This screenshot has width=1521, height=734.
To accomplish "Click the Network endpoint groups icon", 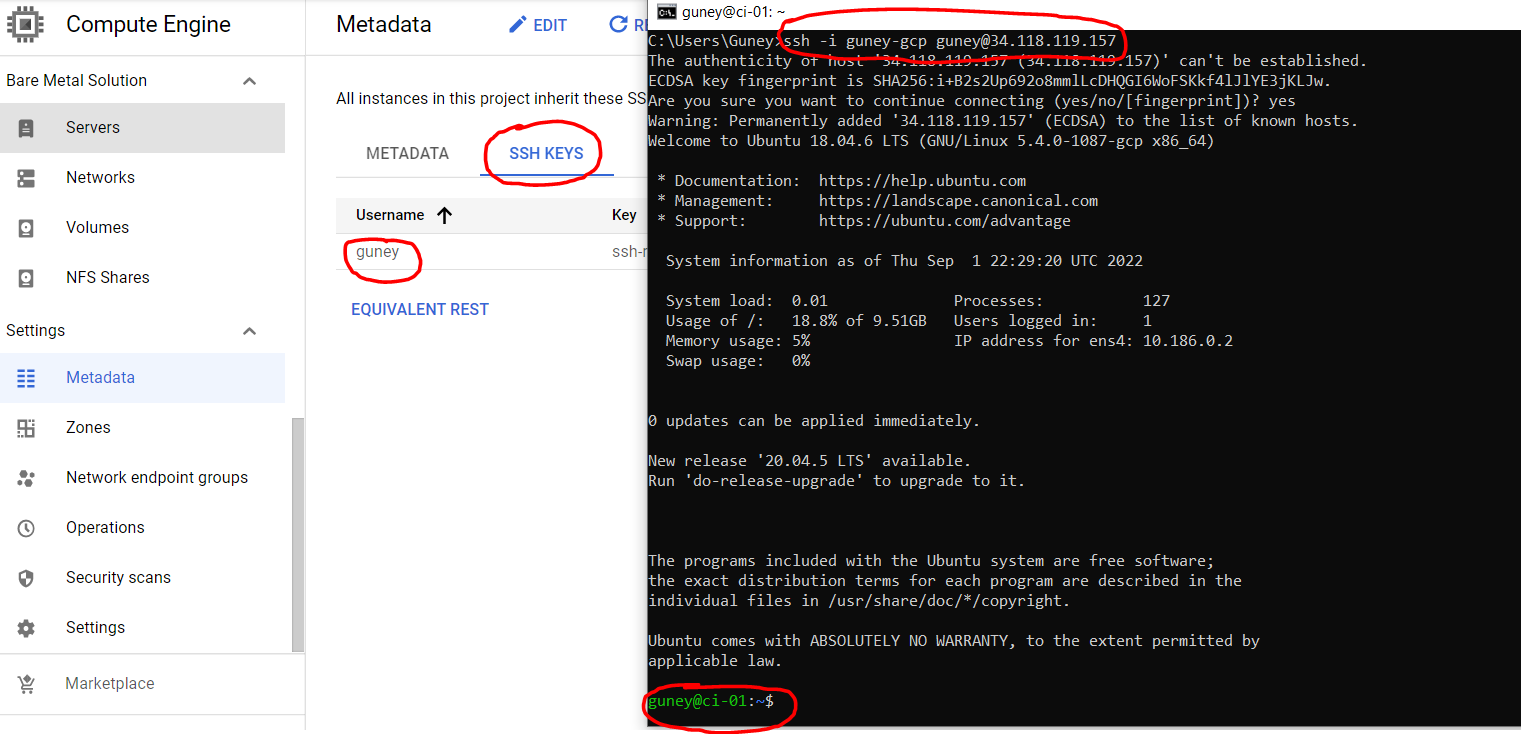I will coord(26,478).
